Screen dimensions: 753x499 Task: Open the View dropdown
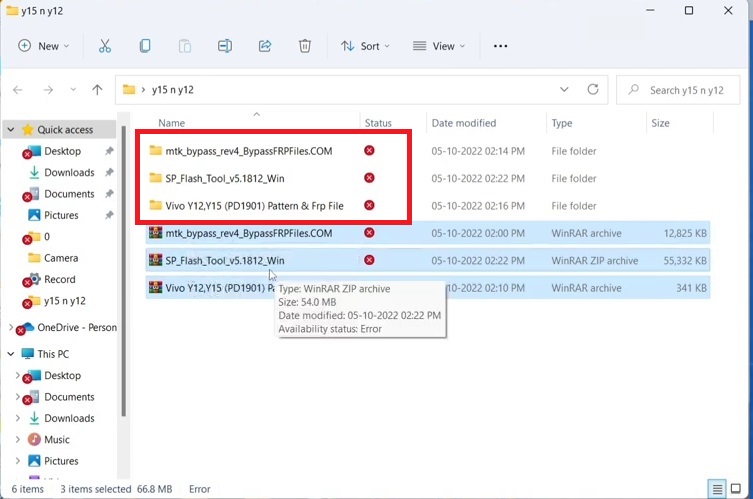click(x=439, y=46)
